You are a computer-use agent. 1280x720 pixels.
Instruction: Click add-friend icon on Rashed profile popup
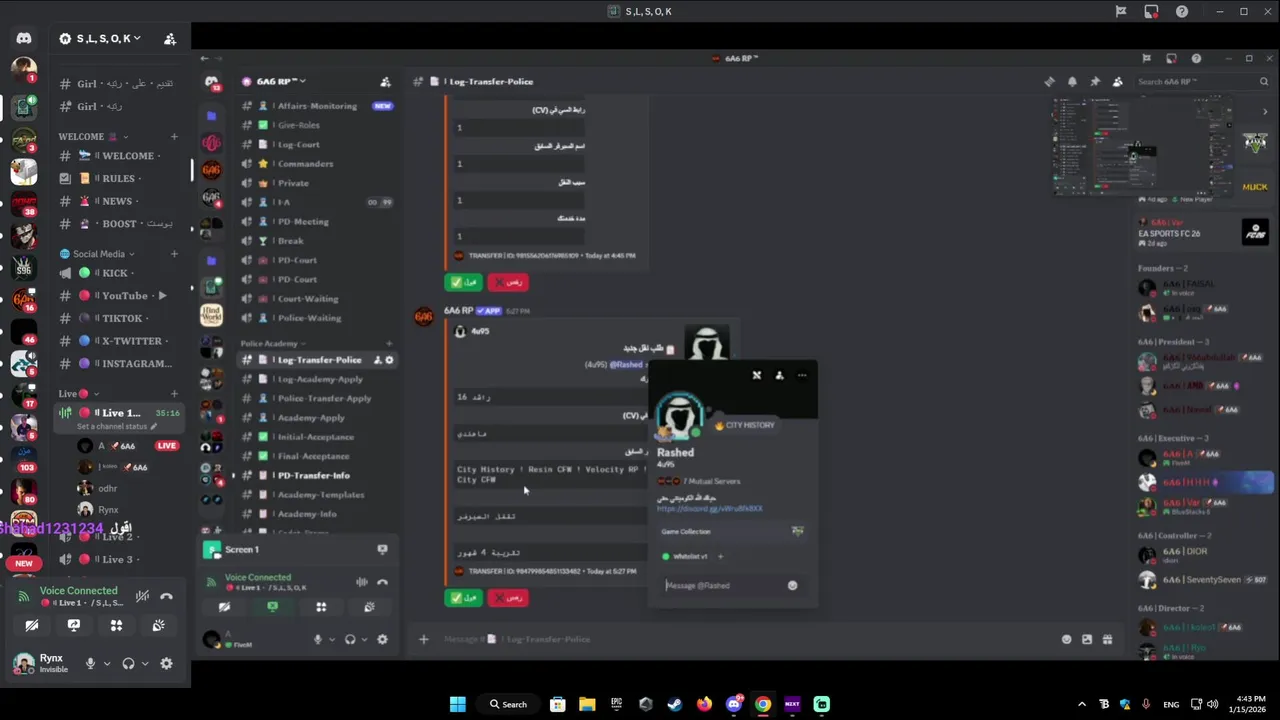[x=779, y=375]
